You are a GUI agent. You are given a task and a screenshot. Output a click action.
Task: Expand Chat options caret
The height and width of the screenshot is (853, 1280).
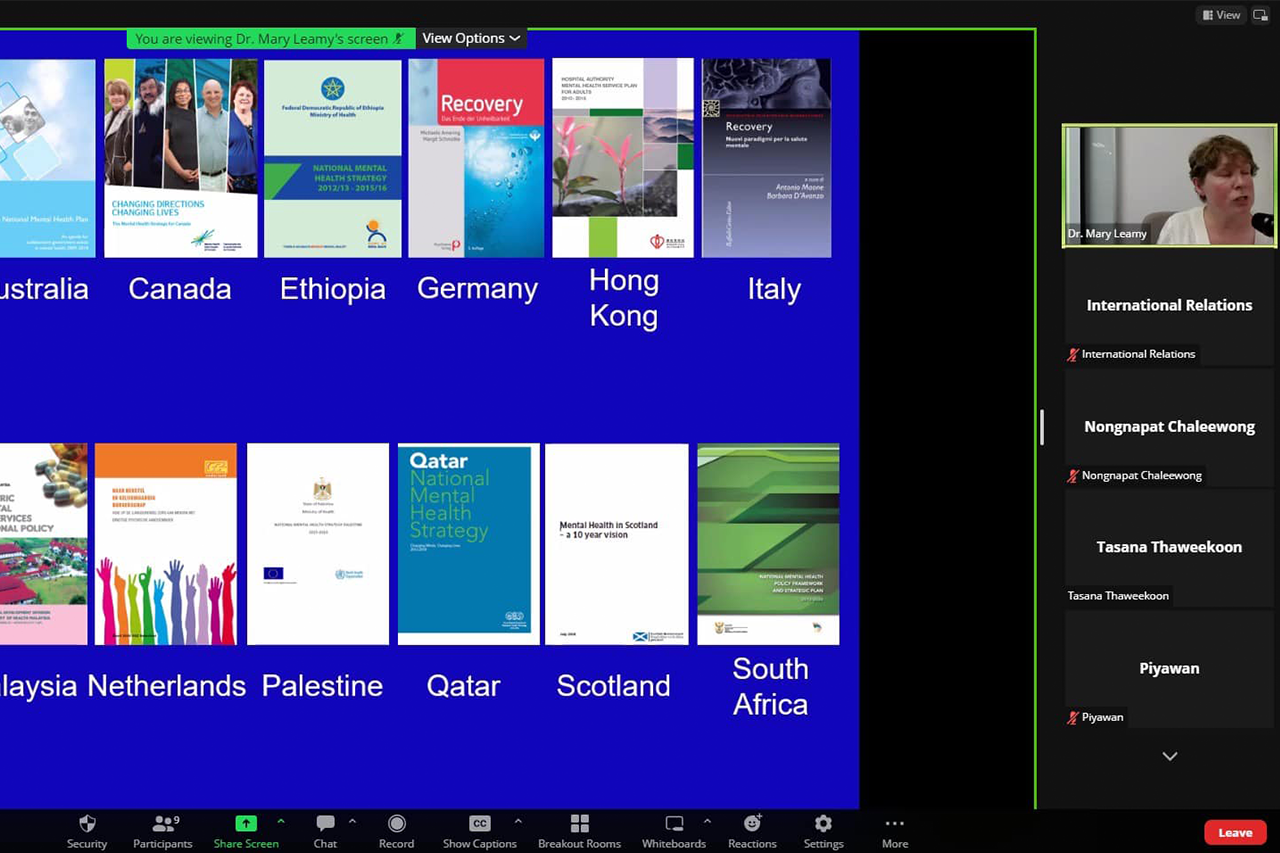click(352, 821)
